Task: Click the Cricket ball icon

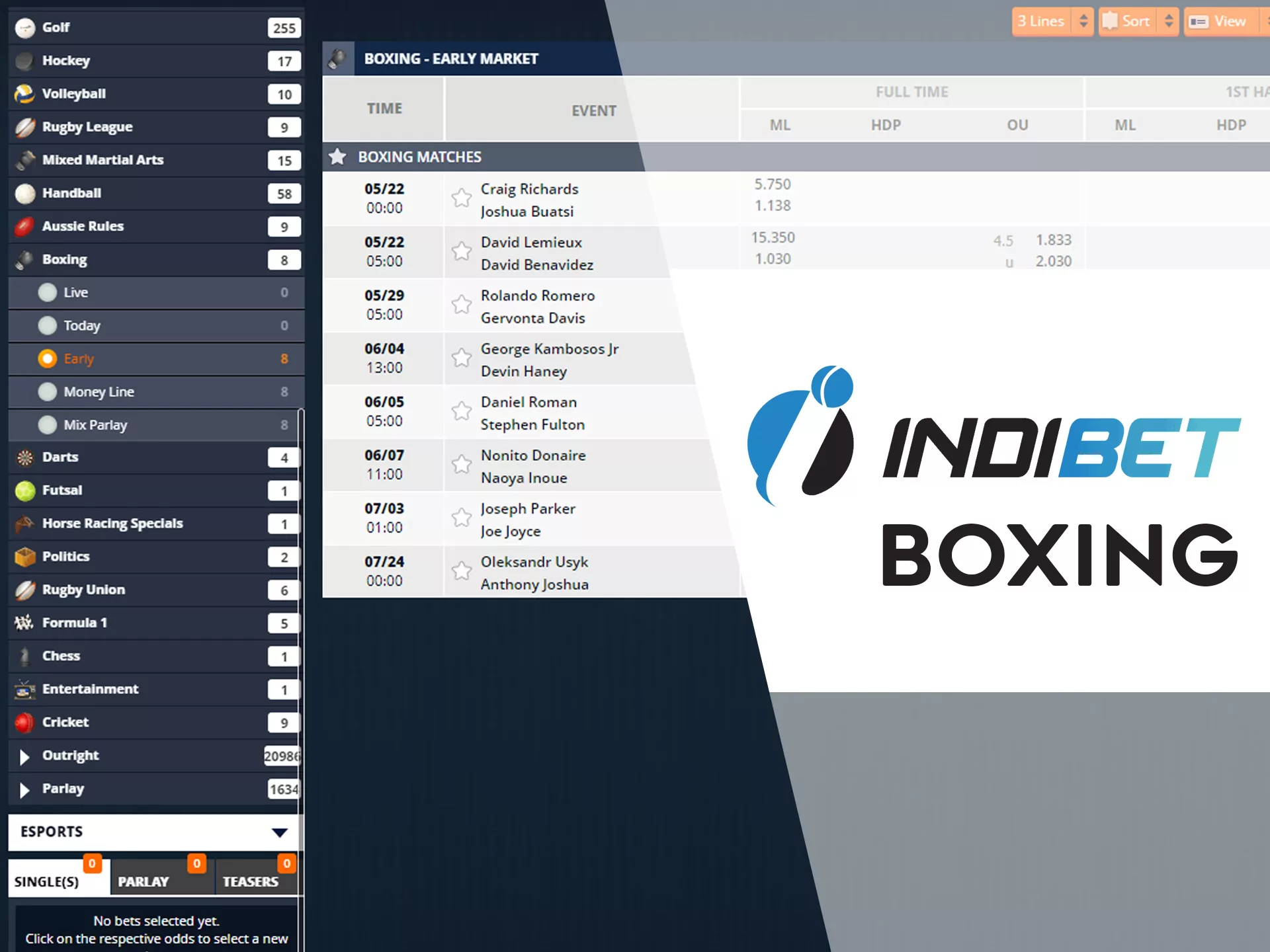Action: (x=24, y=722)
